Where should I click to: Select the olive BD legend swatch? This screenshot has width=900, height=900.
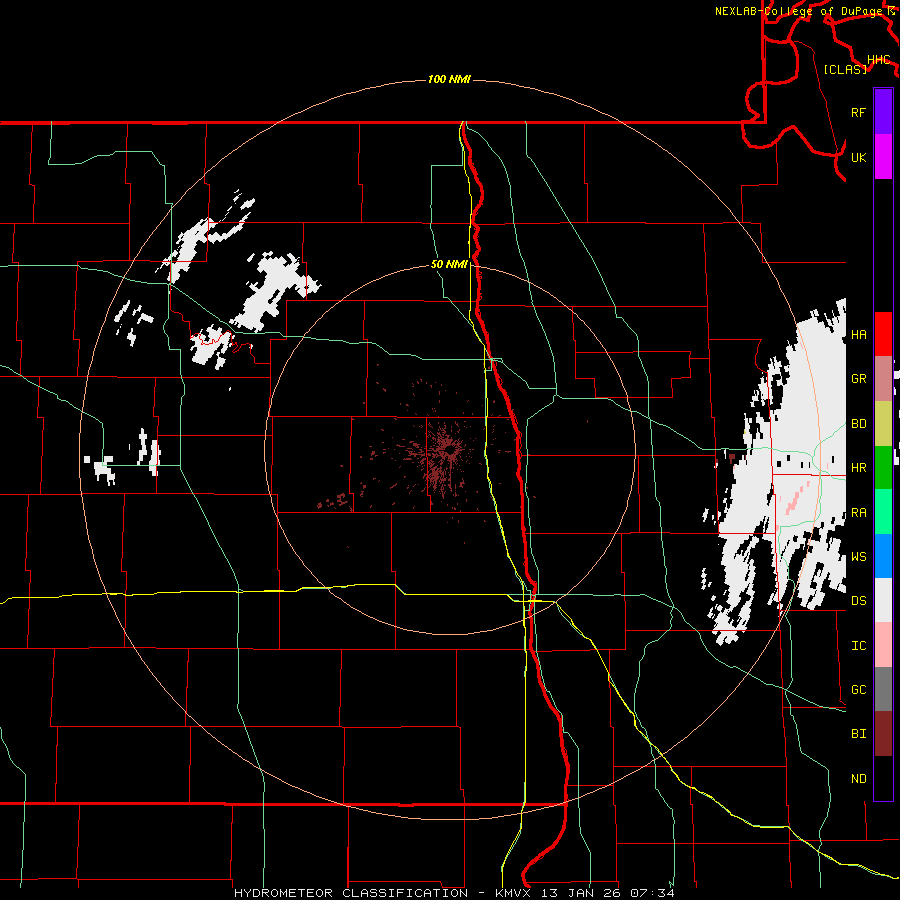[883, 423]
